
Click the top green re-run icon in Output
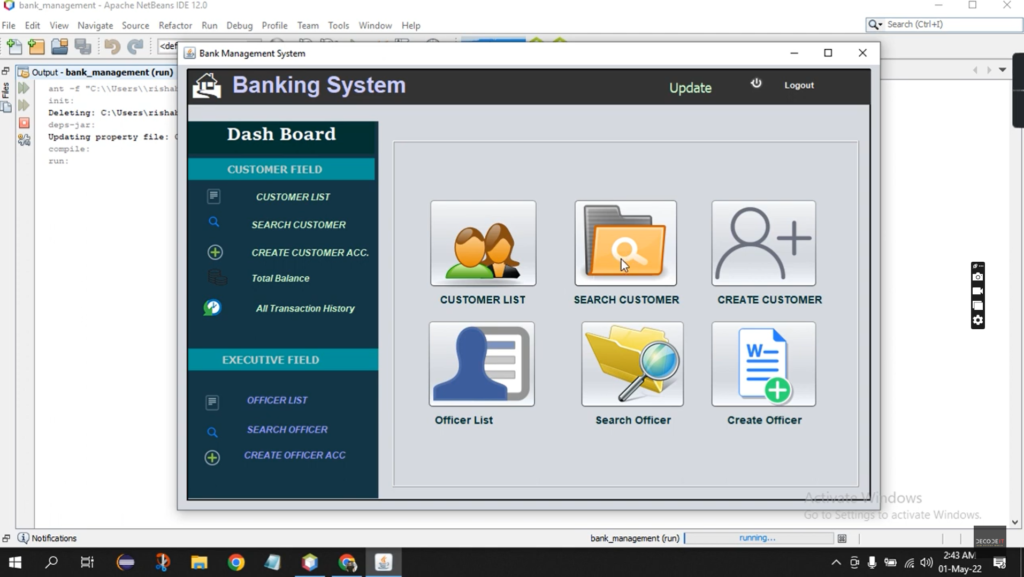(x=24, y=87)
